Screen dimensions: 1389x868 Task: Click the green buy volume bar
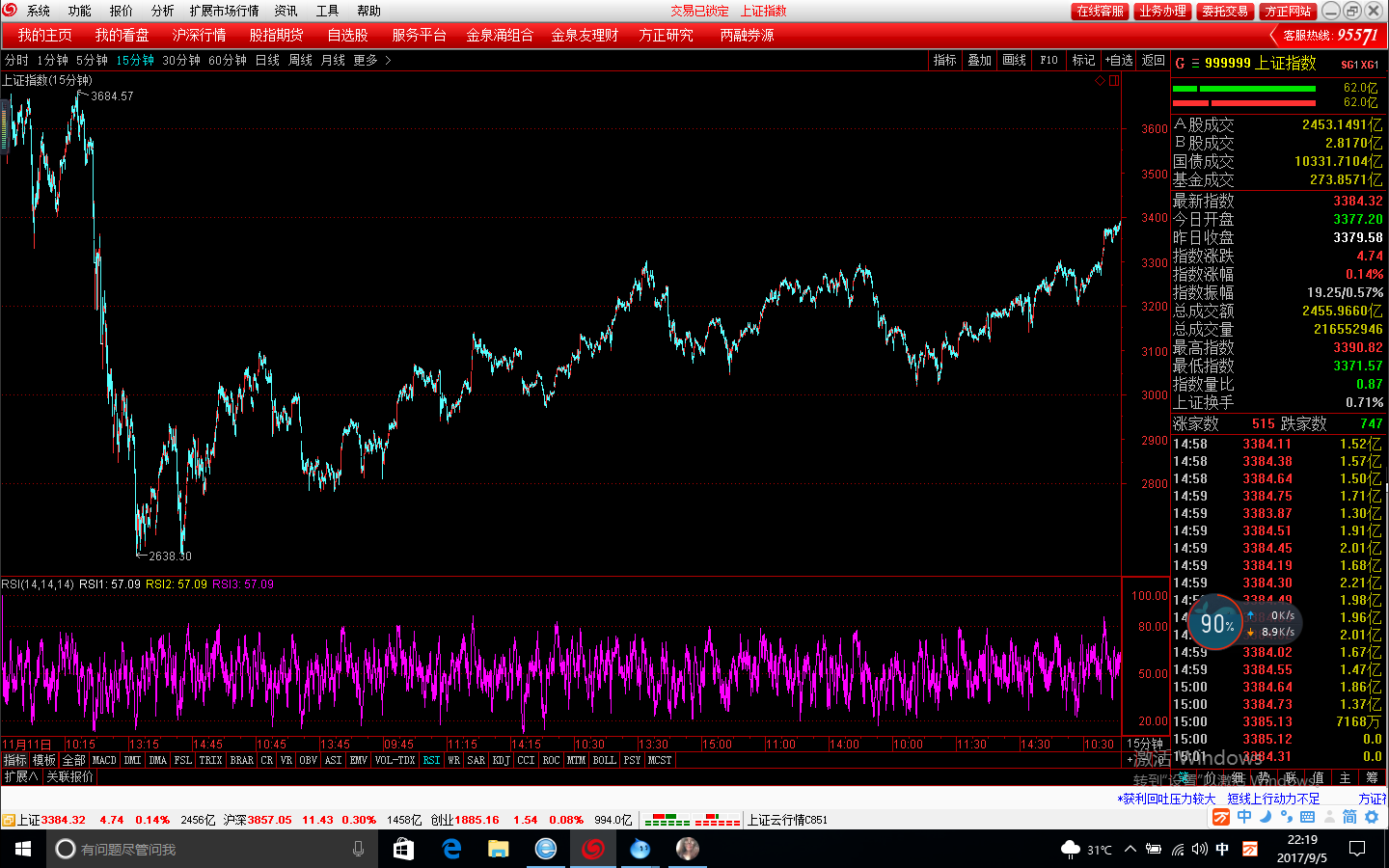1244,88
